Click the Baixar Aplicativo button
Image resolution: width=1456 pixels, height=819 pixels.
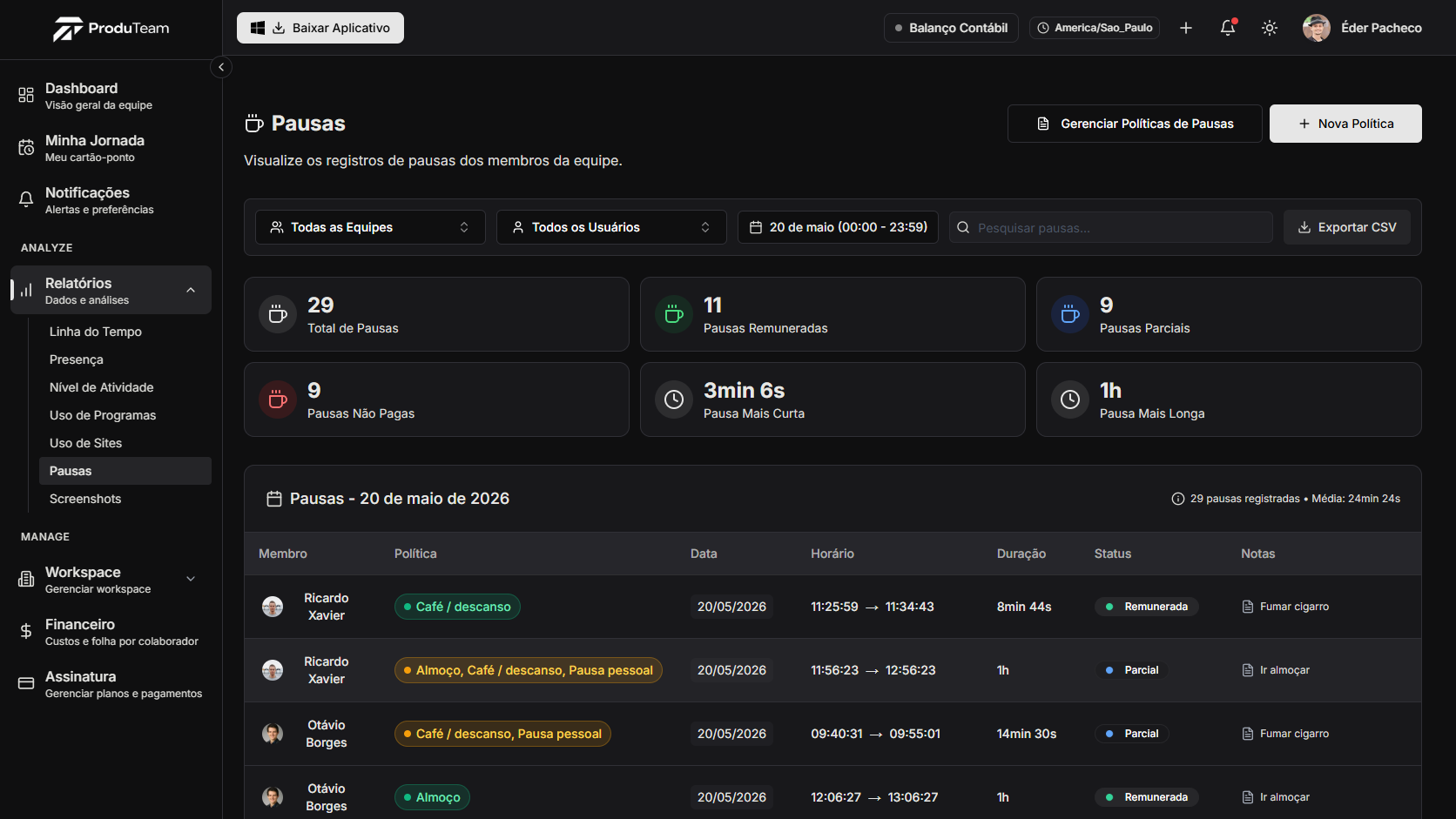point(320,28)
